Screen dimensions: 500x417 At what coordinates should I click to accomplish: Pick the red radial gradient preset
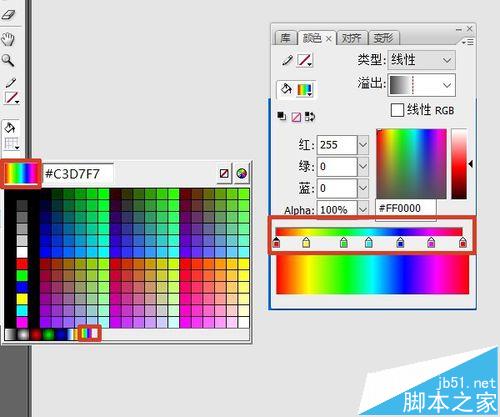click(36, 334)
